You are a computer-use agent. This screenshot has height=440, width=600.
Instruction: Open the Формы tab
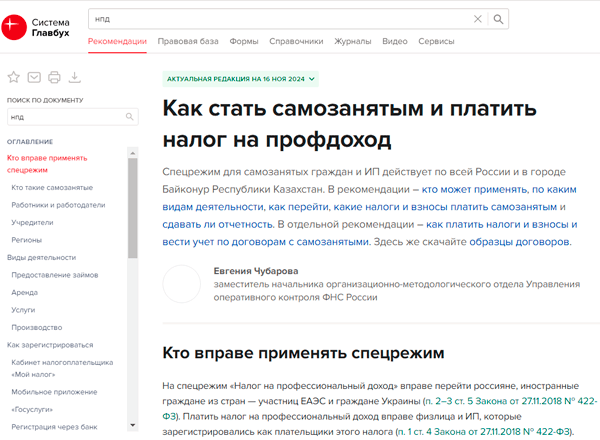point(244,42)
